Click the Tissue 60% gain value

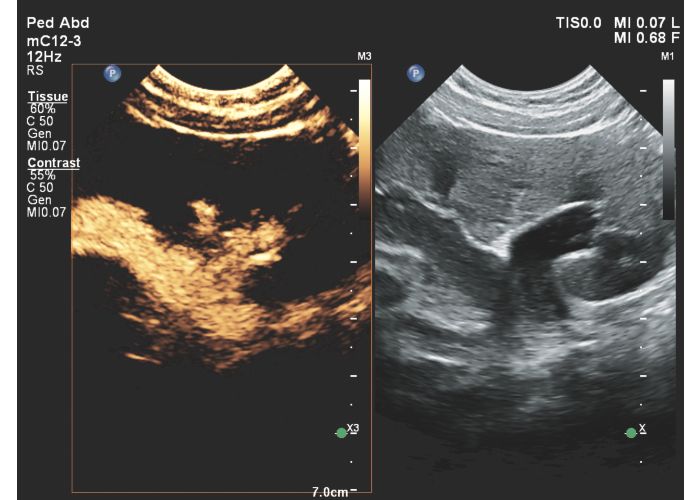42,108
